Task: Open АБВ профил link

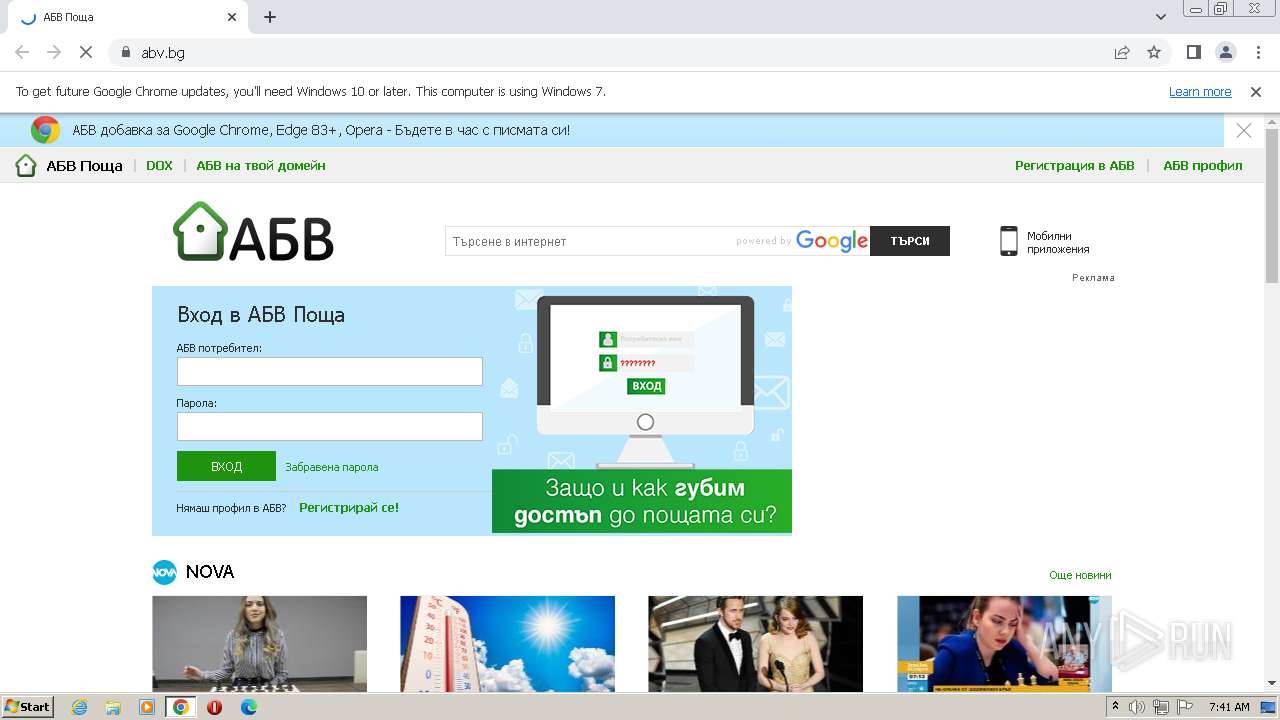Action: (1203, 166)
